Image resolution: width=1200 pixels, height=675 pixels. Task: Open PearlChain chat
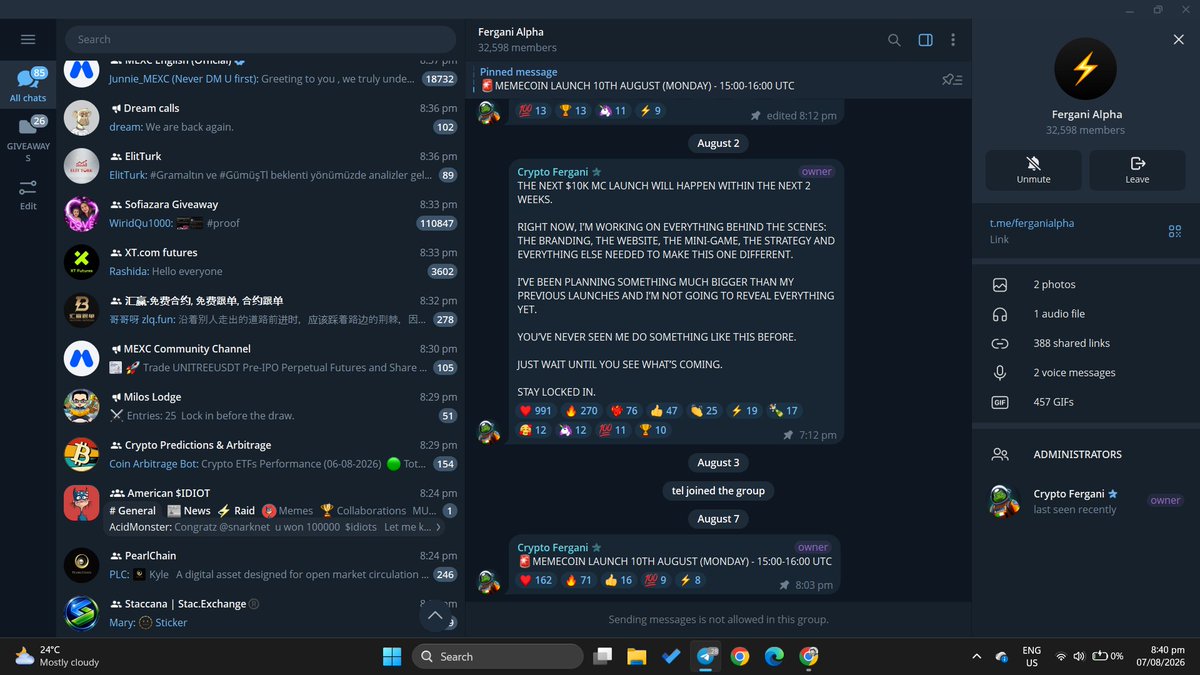(x=260, y=564)
